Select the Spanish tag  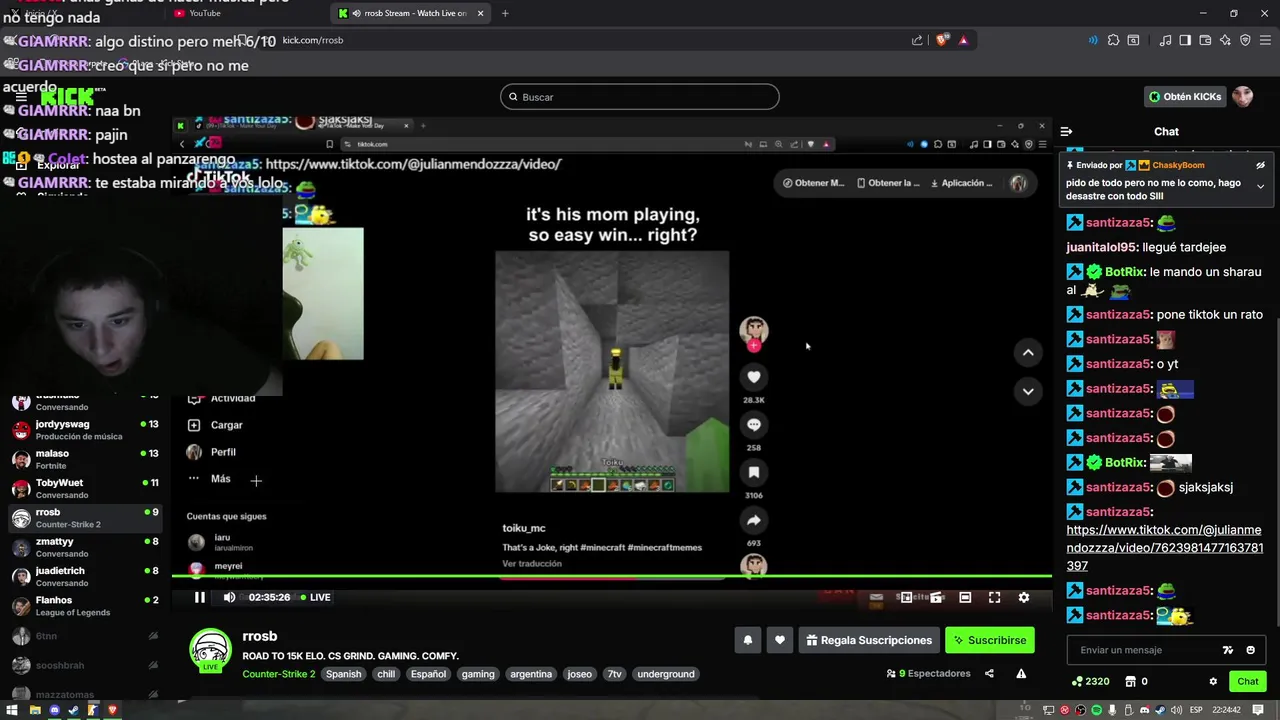(343, 674)
